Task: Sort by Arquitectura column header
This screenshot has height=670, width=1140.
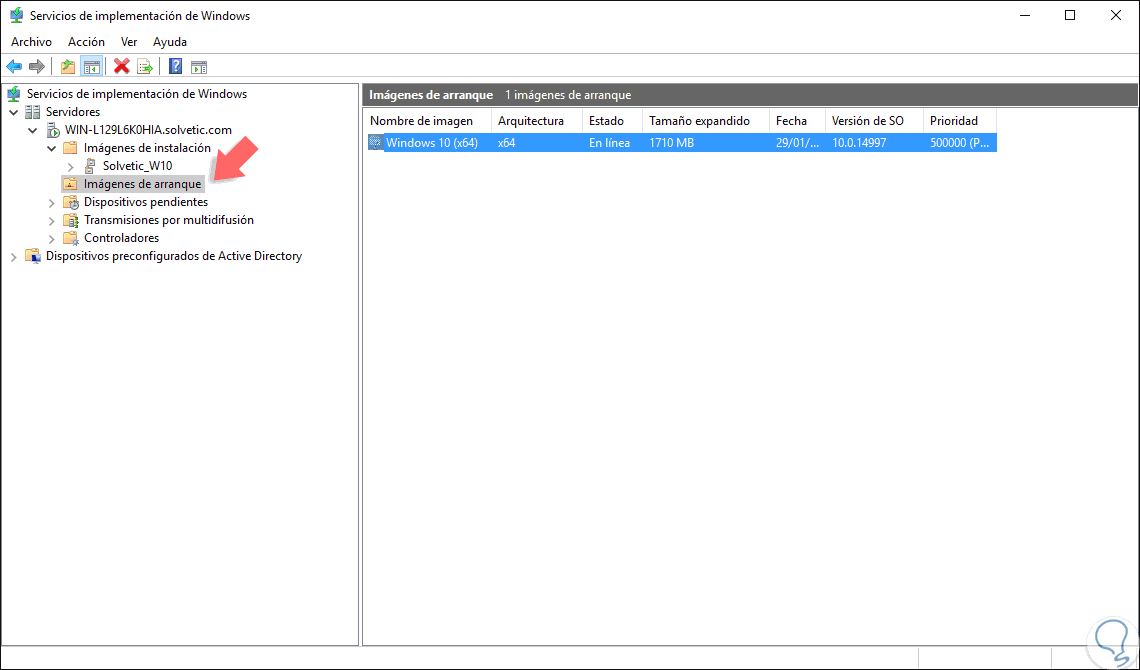Action: pyautogui.click(x=537, y=121)
